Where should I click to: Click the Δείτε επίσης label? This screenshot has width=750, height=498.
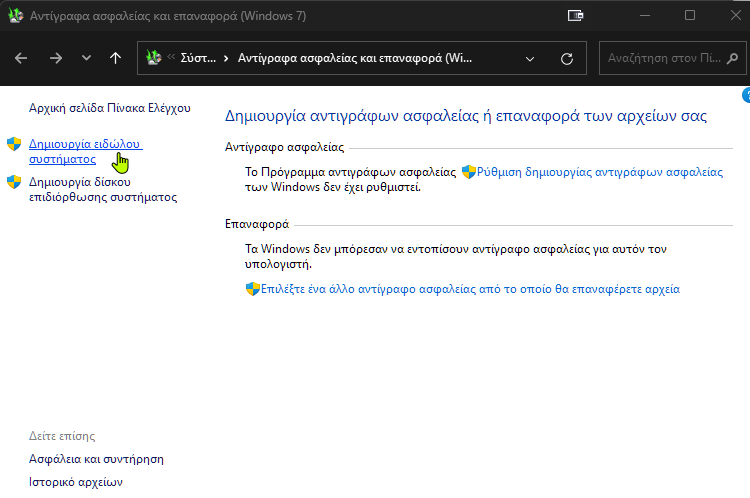coord(62,436)
